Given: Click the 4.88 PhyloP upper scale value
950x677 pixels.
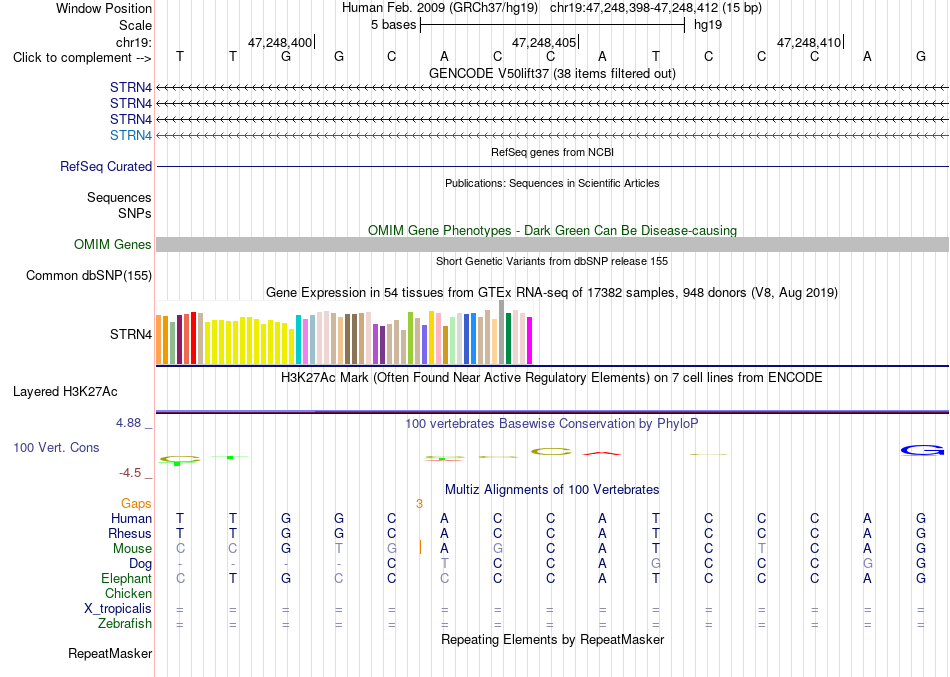Looking at the screenshot, I should tap(128, 422).
